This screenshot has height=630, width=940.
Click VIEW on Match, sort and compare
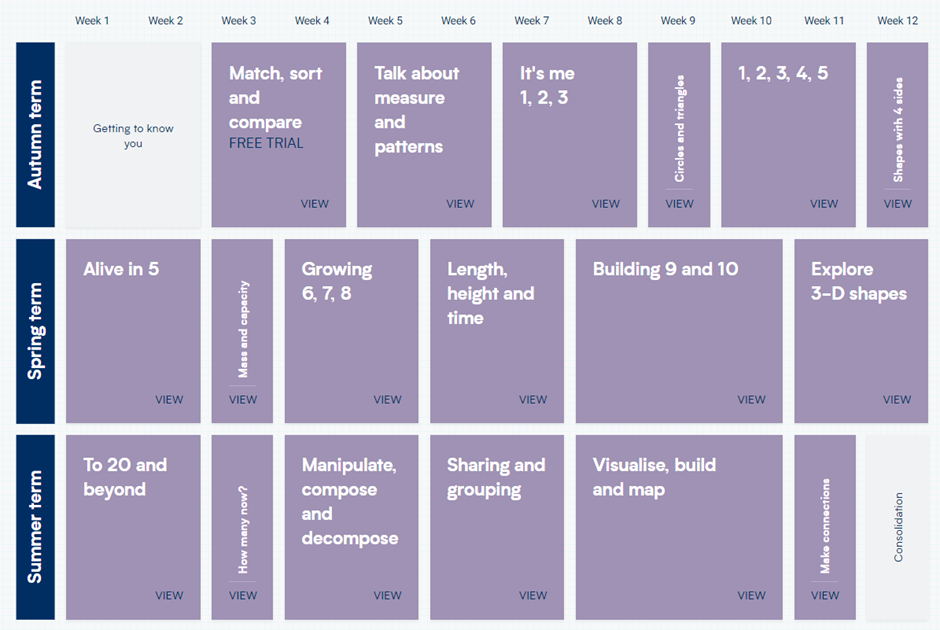pyautogui.click(x=314, y=204)
